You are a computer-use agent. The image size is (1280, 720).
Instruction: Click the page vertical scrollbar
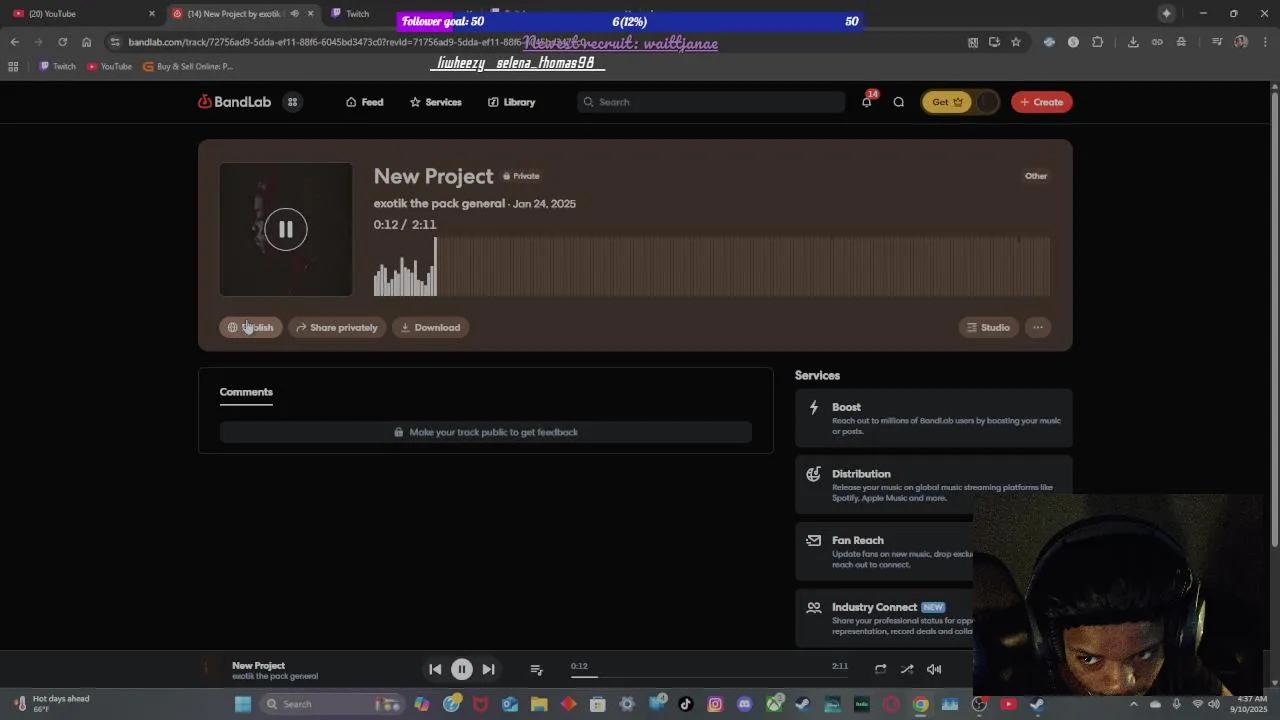tap(1274, 318)
